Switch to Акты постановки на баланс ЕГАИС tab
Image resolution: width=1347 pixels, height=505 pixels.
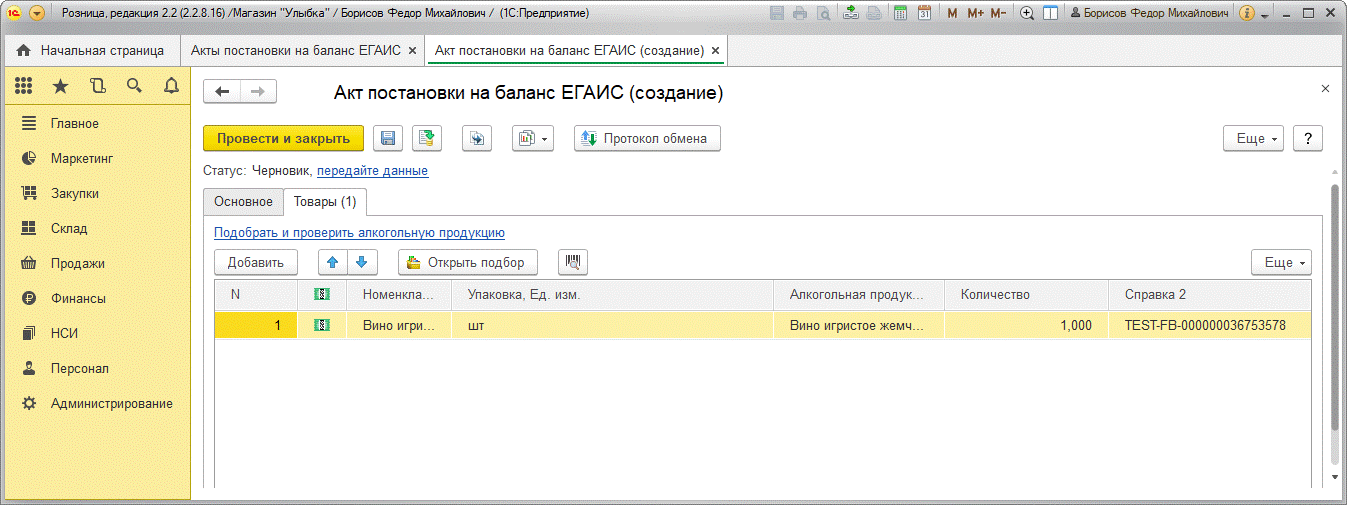[295, 50]
